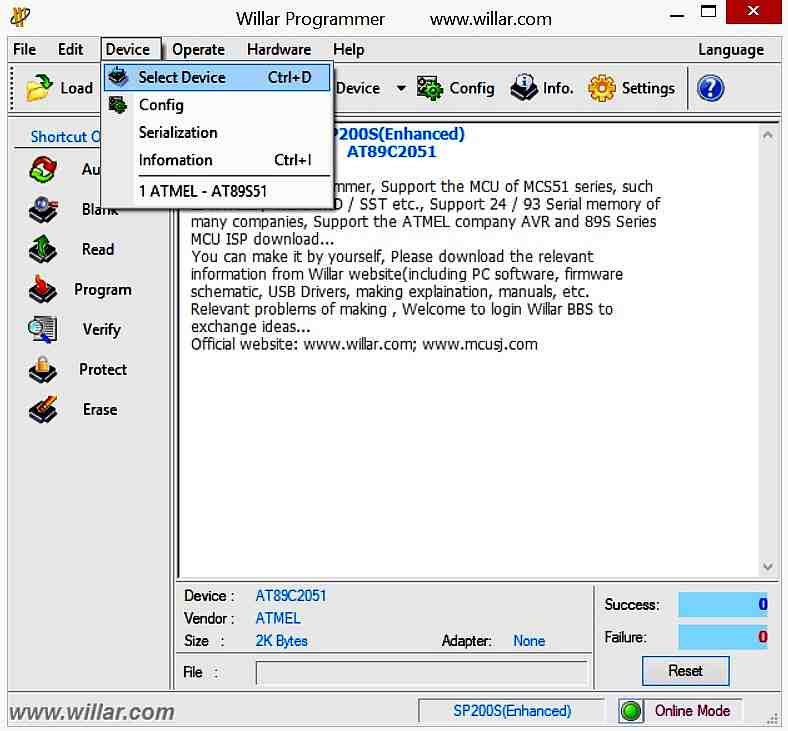The image size is (788, 731).
Task: Click the Auto shortcut icon
Action: (43, 169)
